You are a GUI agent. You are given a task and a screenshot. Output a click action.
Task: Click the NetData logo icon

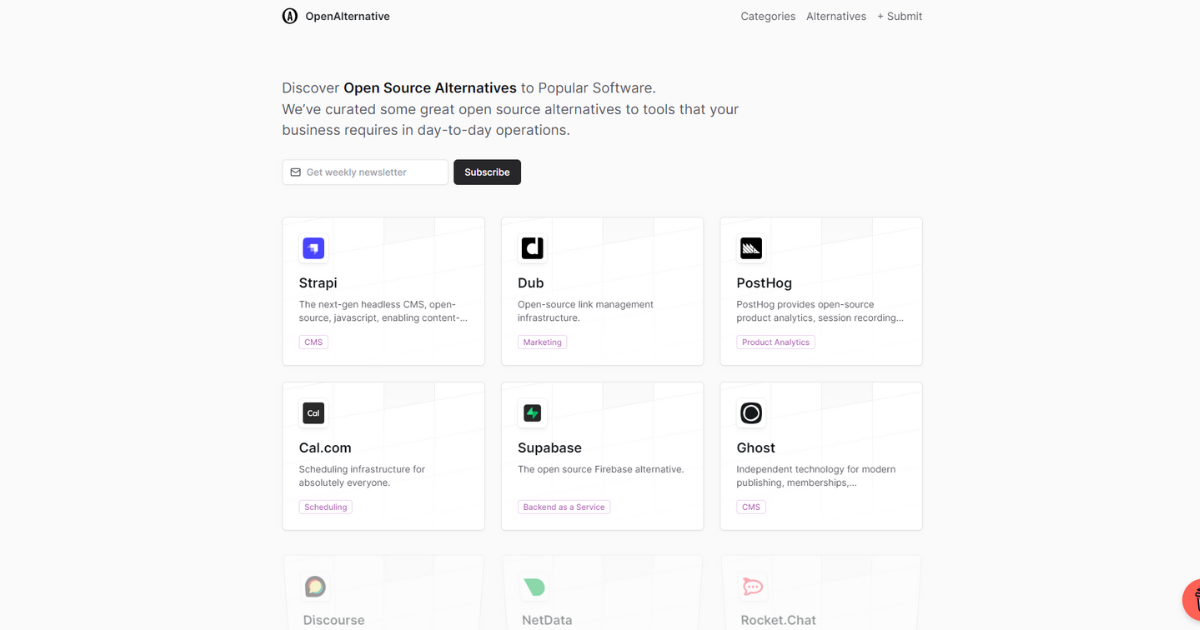click(x=532, y=587)
